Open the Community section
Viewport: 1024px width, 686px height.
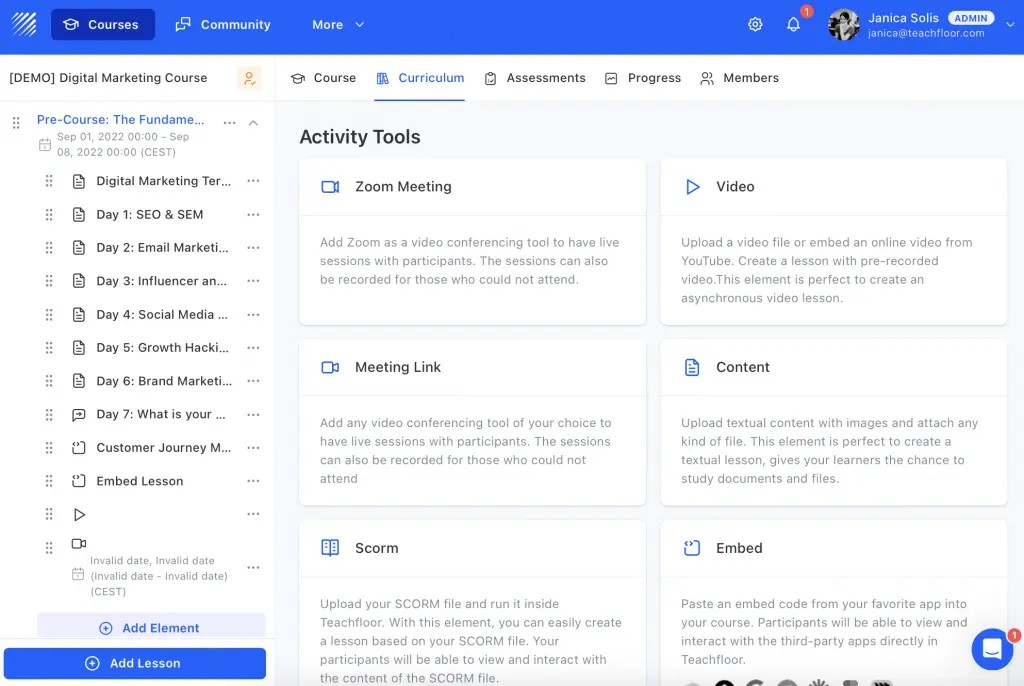click(x=223, y=25)
